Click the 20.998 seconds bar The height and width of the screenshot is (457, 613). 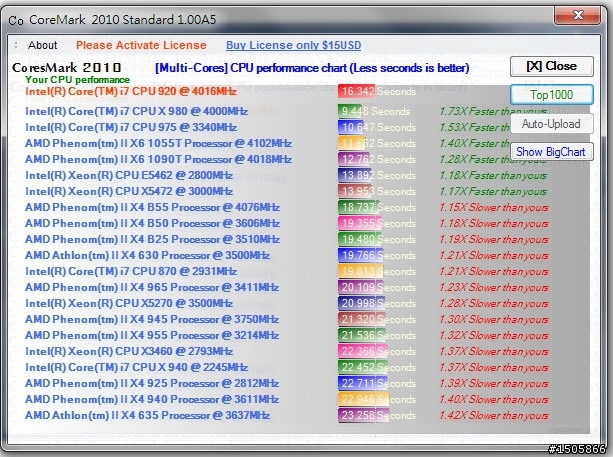point(362,304)
